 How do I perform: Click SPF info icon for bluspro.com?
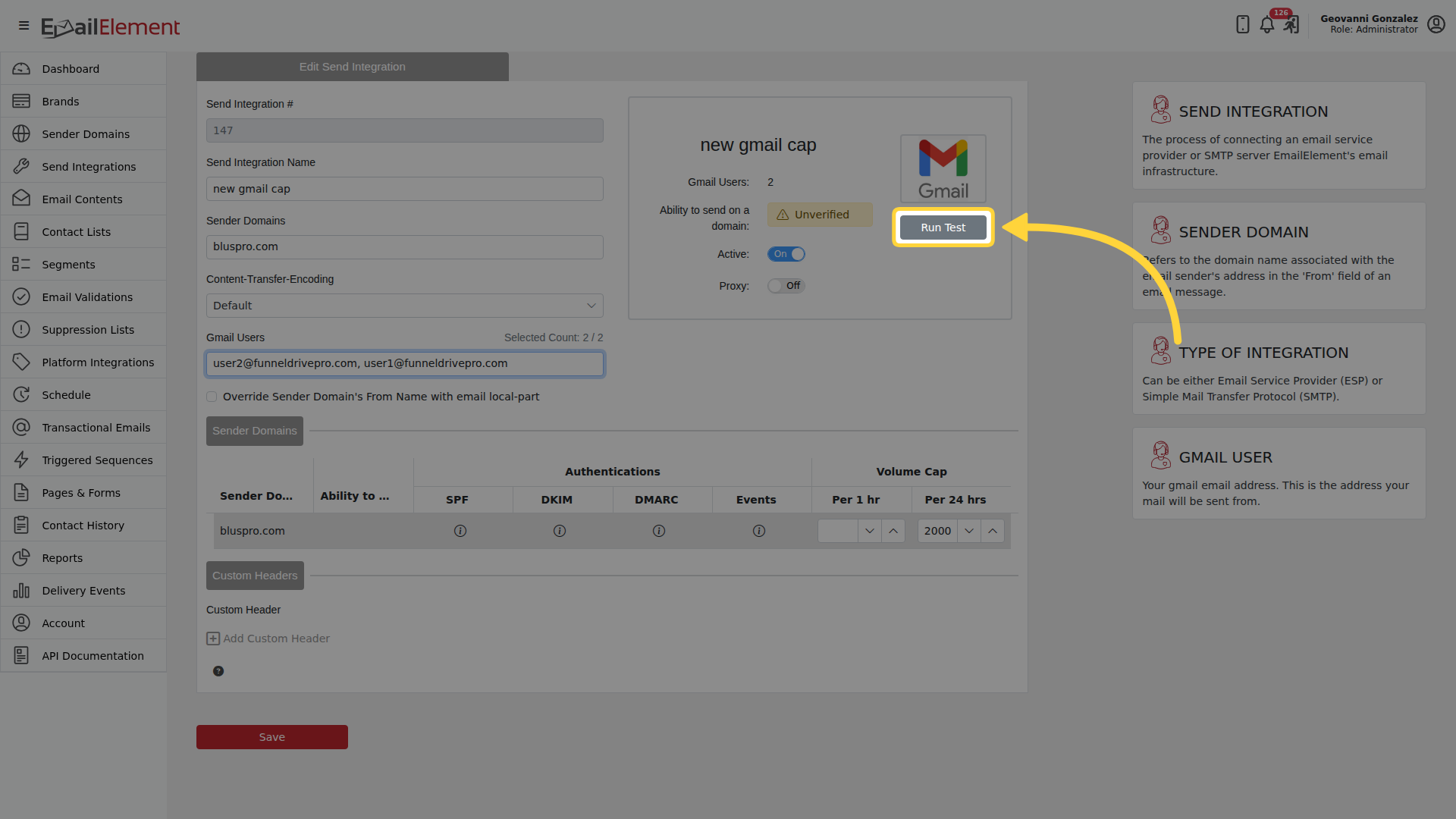click(460, 531)
